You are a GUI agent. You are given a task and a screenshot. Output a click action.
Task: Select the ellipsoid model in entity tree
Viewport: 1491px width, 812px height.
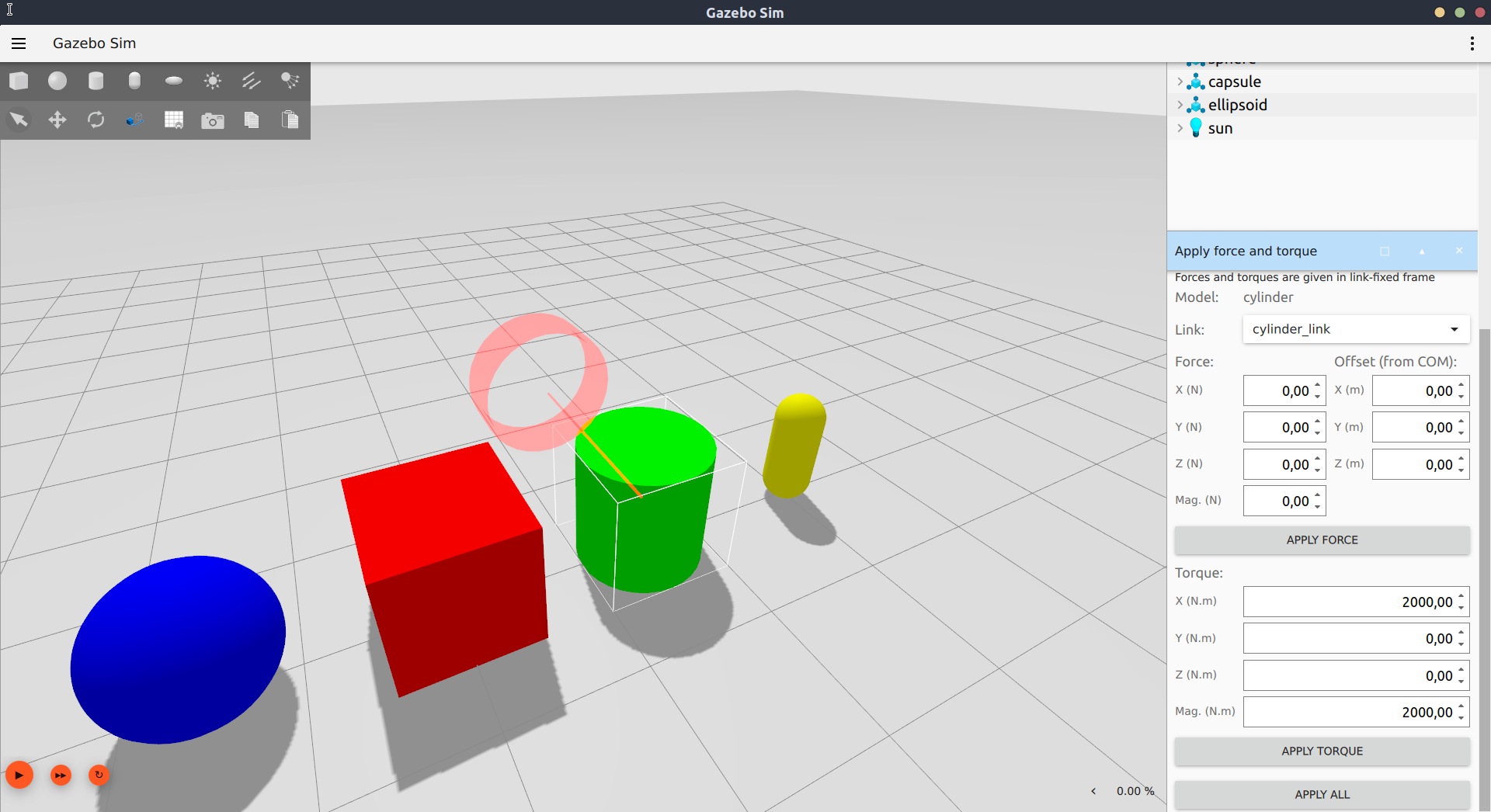[x=1237, y=105]
